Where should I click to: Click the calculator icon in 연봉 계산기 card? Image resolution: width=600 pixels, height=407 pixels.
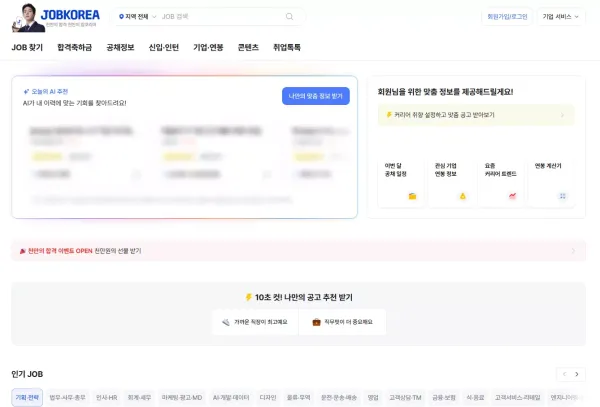[x=562, y=196]
